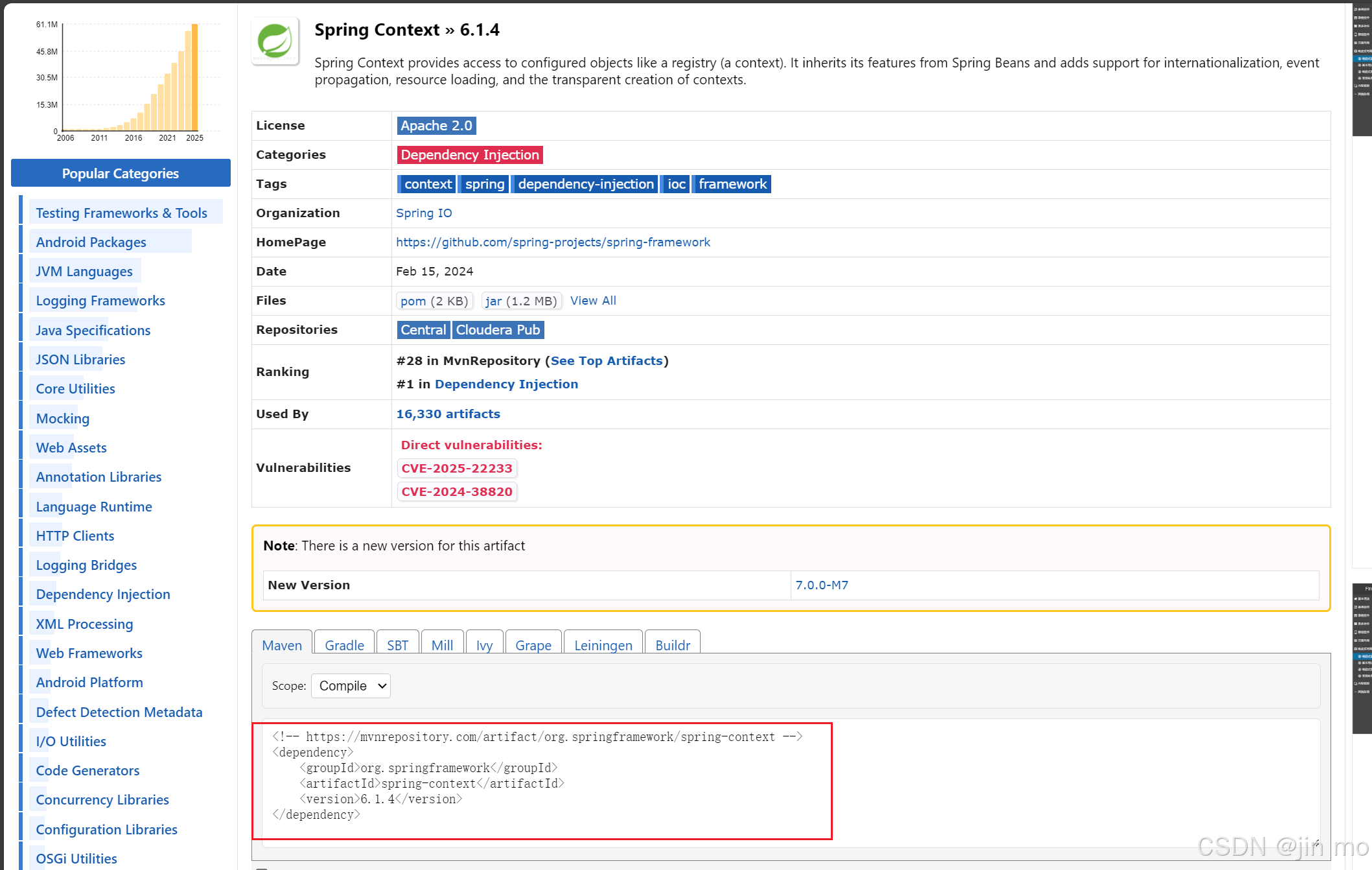Open the Grape tab
1372x870 pixels.
(x=533, y=645)
